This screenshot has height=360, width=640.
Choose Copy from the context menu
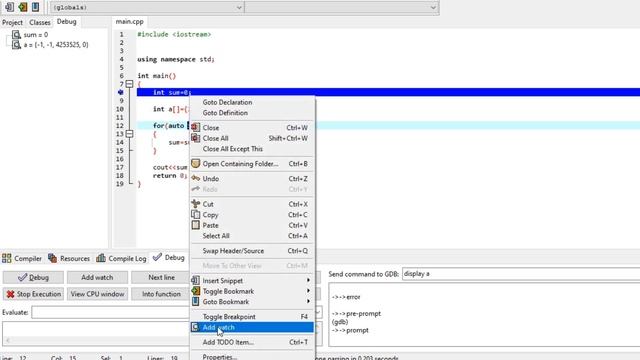pos(252,215)
